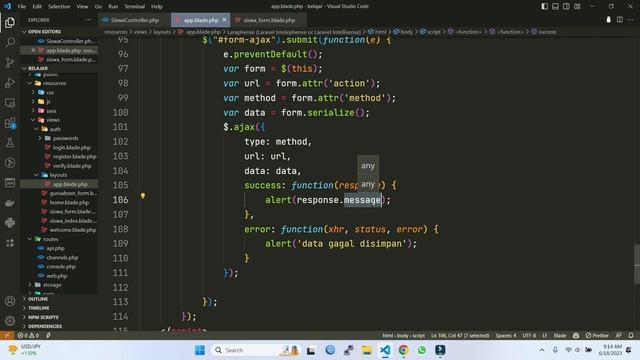Click the Prettier status bar item

click(x=597, y=335)
